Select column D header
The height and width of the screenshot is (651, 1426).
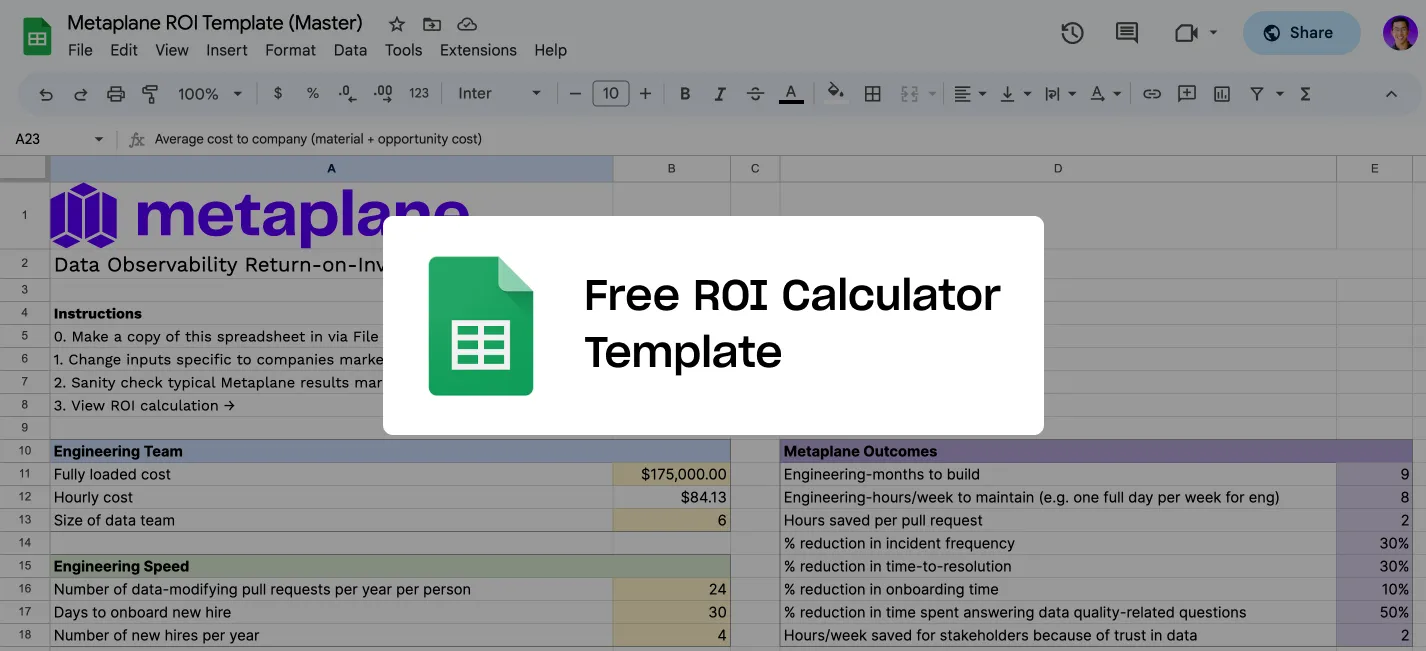(1058, 169)
